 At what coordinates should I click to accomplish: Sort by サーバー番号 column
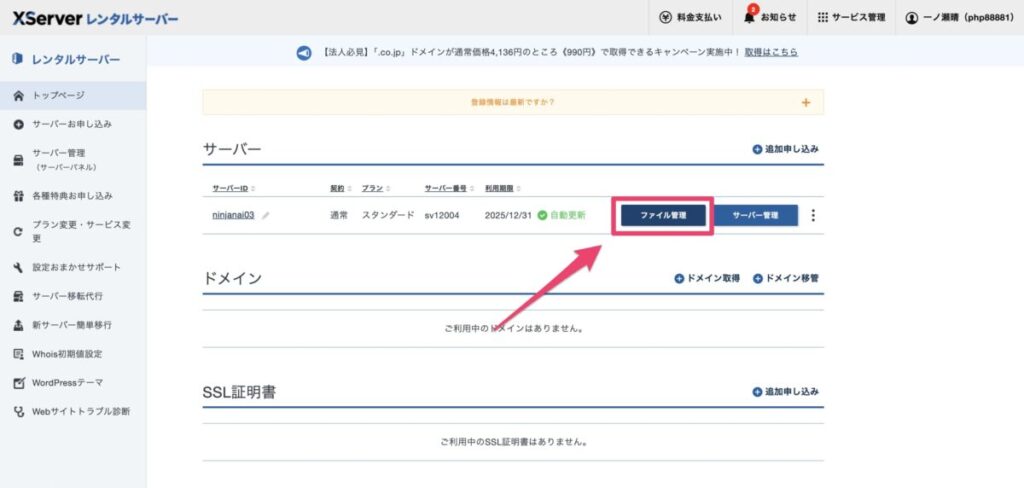(449, 188)
